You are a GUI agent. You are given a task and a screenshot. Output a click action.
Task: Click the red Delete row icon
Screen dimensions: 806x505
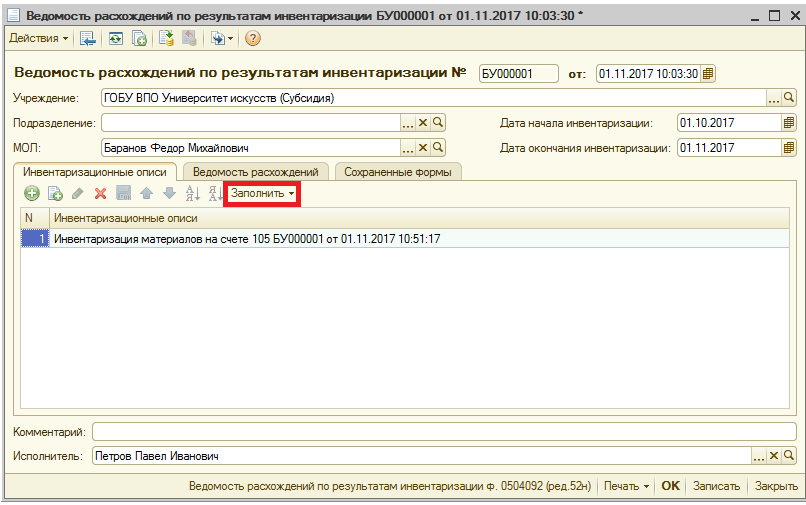[x=100, y=193]
